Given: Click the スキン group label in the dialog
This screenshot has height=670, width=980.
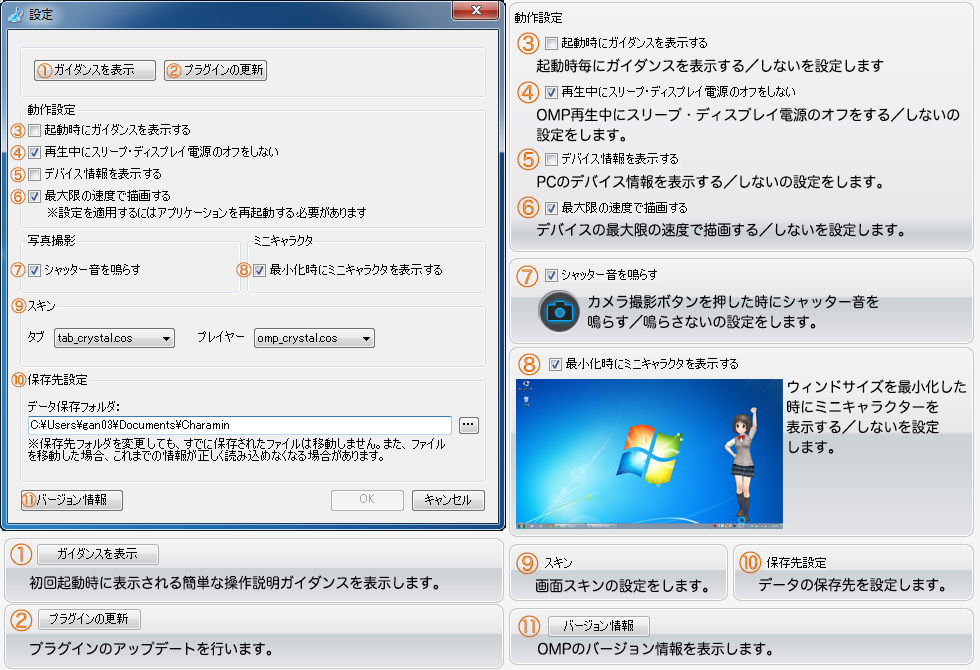Looking at the screenshot, I should [41, 306].
